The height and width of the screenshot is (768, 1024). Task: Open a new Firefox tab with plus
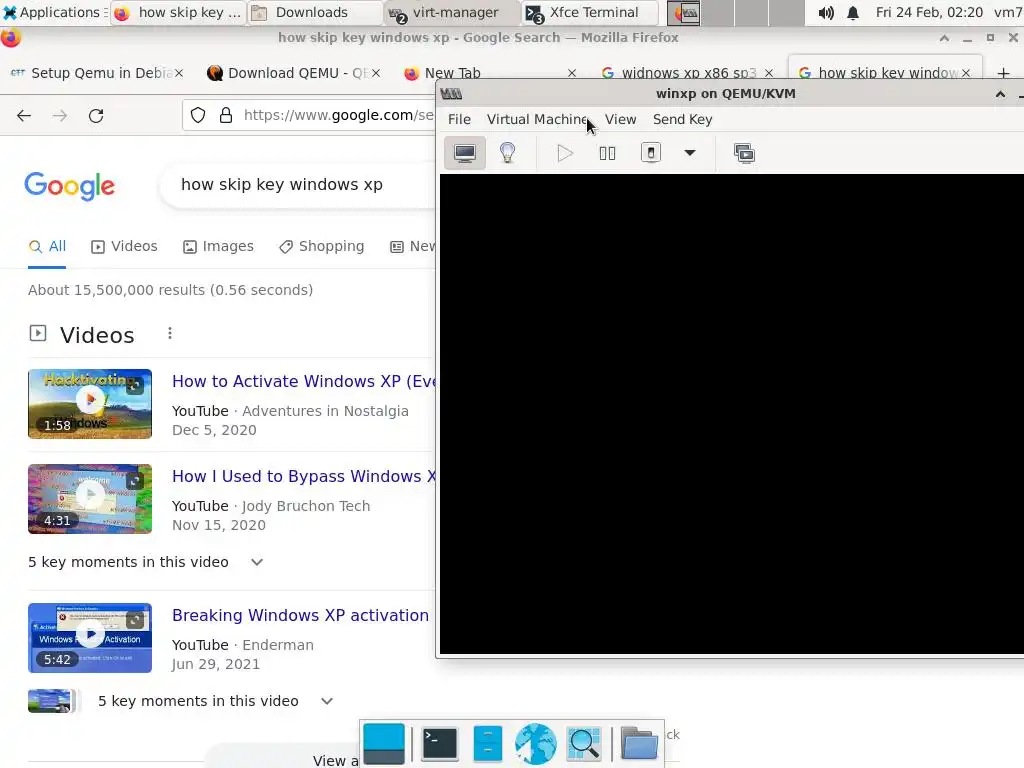tap(1004, 73)
